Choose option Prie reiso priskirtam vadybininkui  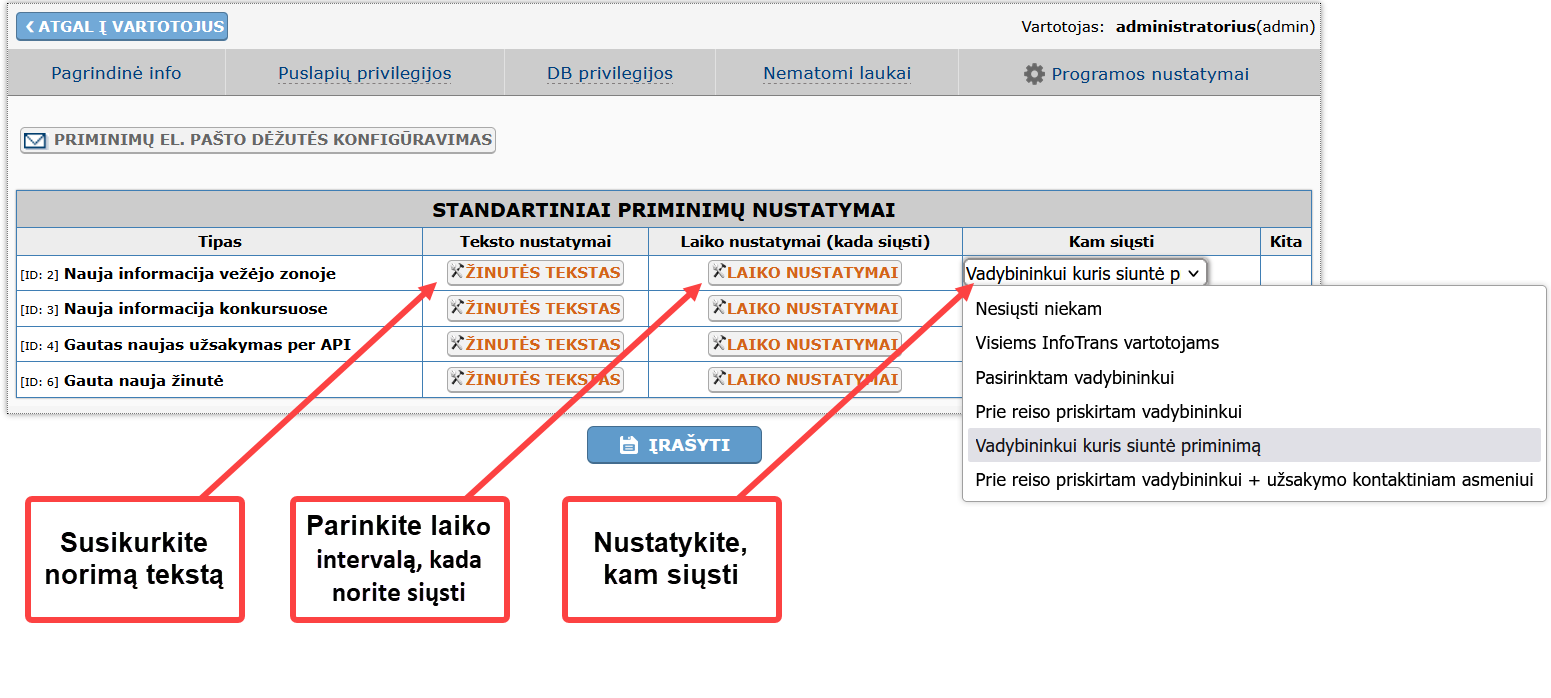pos(1254,412)
